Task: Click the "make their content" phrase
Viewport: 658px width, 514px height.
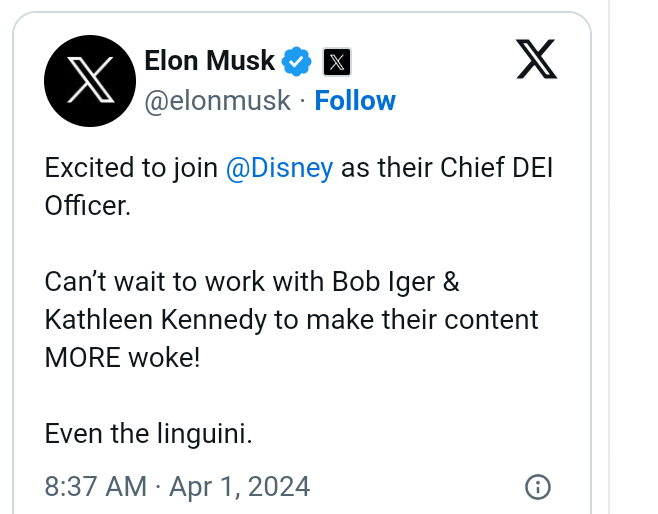Action: (437, 319)
